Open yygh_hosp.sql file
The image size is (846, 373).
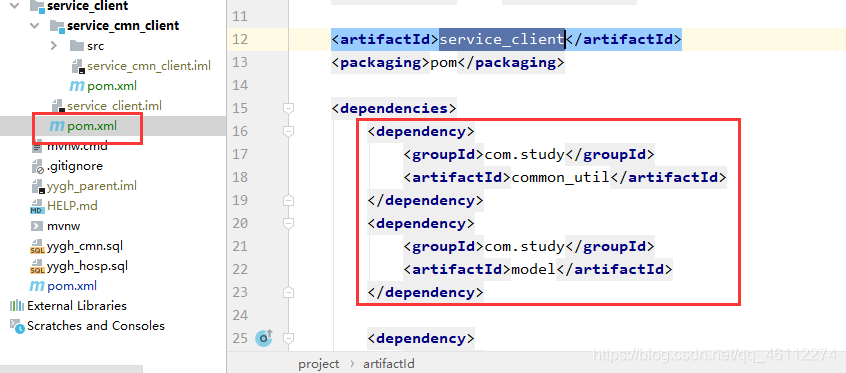point(87,266)
